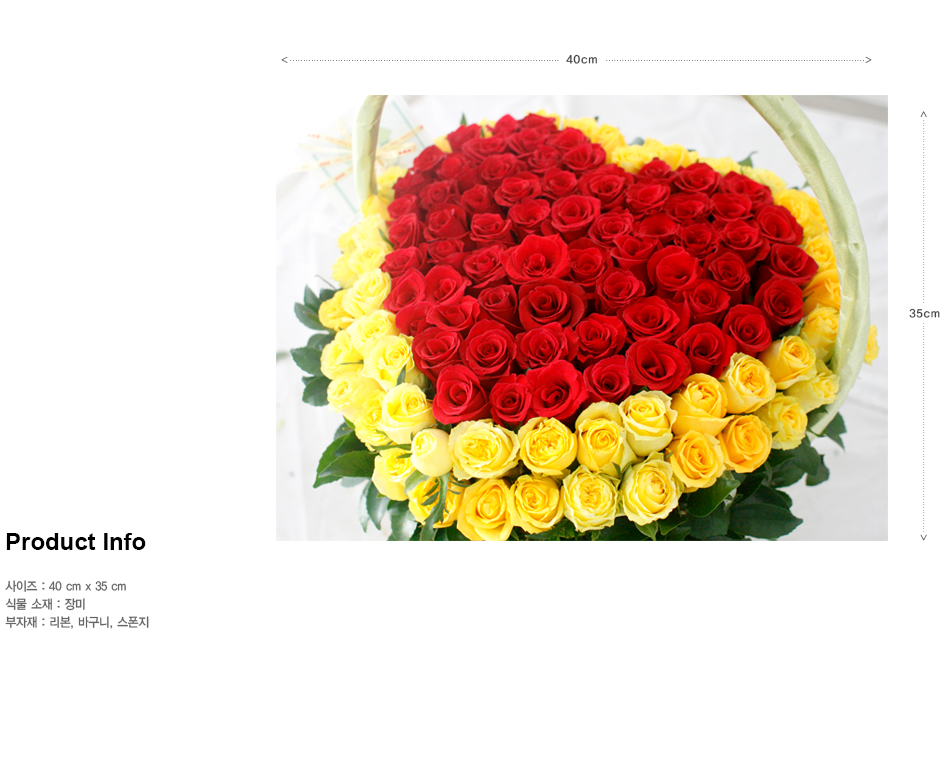Click the Product Info heading
This screenshot has height=766, width=942.
[x=76, y=542]
